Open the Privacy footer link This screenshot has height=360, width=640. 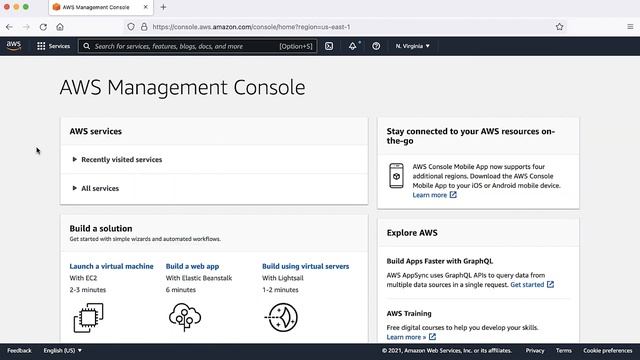535,351
